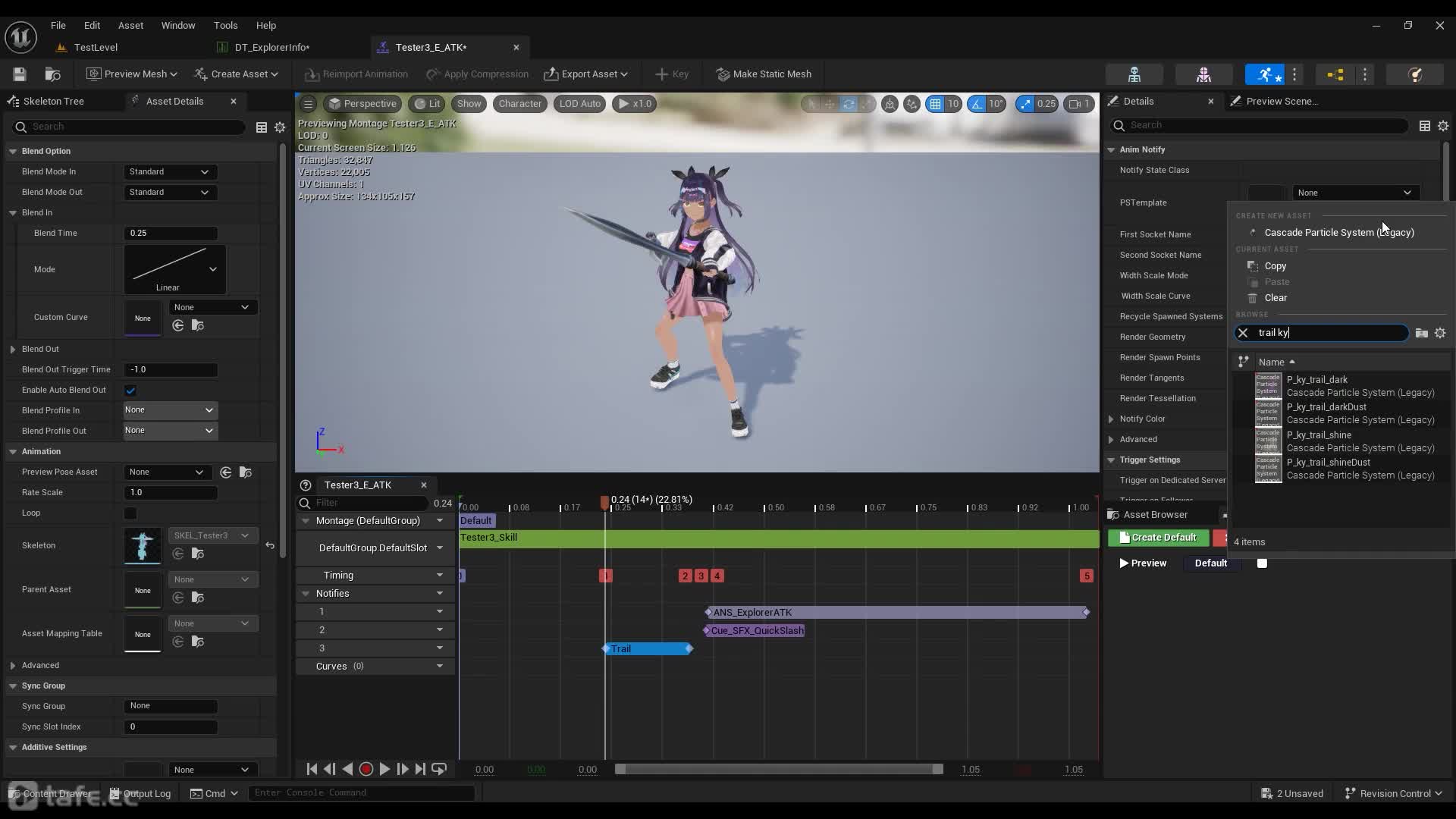1456x819 pixels.
Task: Use selected asset for Skeleton field
Action: (x=178, y=554)
